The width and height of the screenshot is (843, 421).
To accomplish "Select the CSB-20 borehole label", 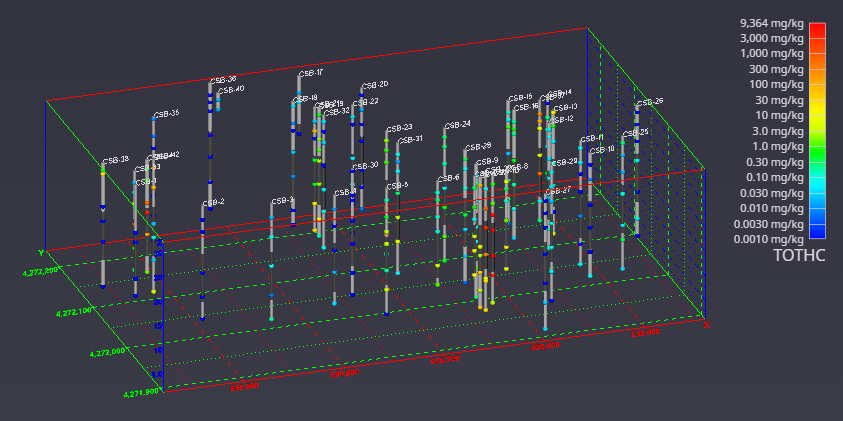I will [x=375, y=85].
